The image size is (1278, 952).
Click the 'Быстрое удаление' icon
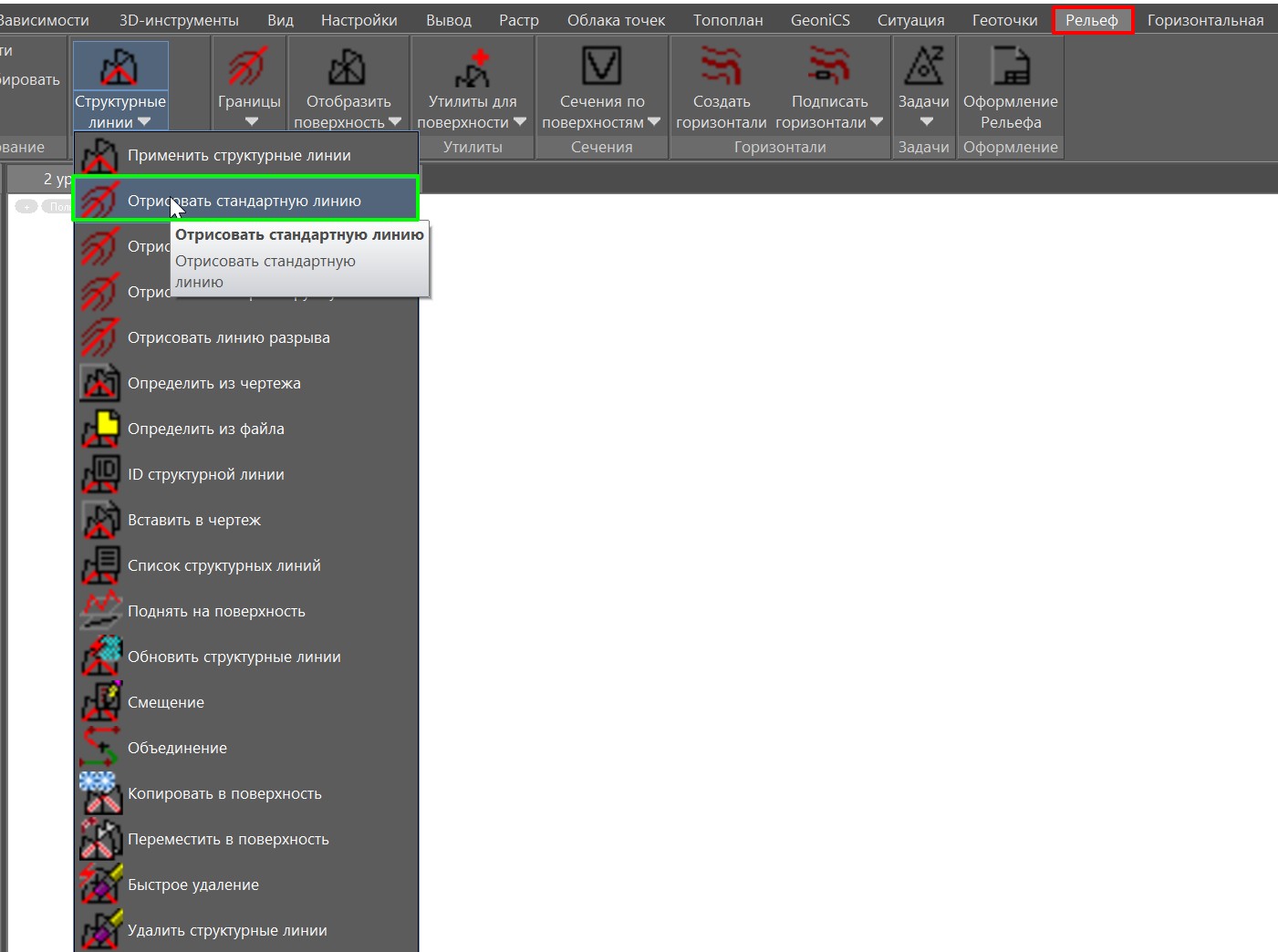coord(100,885)
